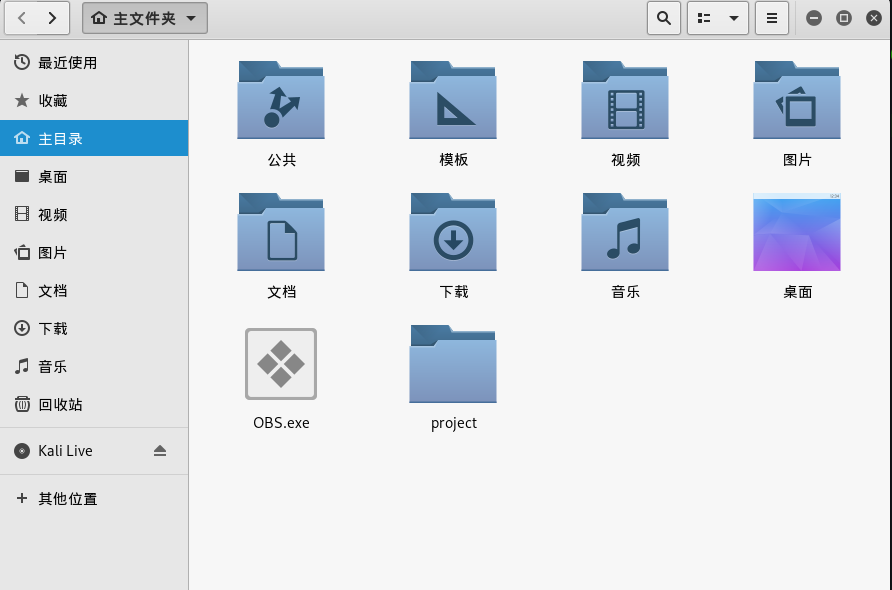Viewport: 892px width, 590px height.
Task: Open 回收站 trash in the sidebar
Action: 94,405
